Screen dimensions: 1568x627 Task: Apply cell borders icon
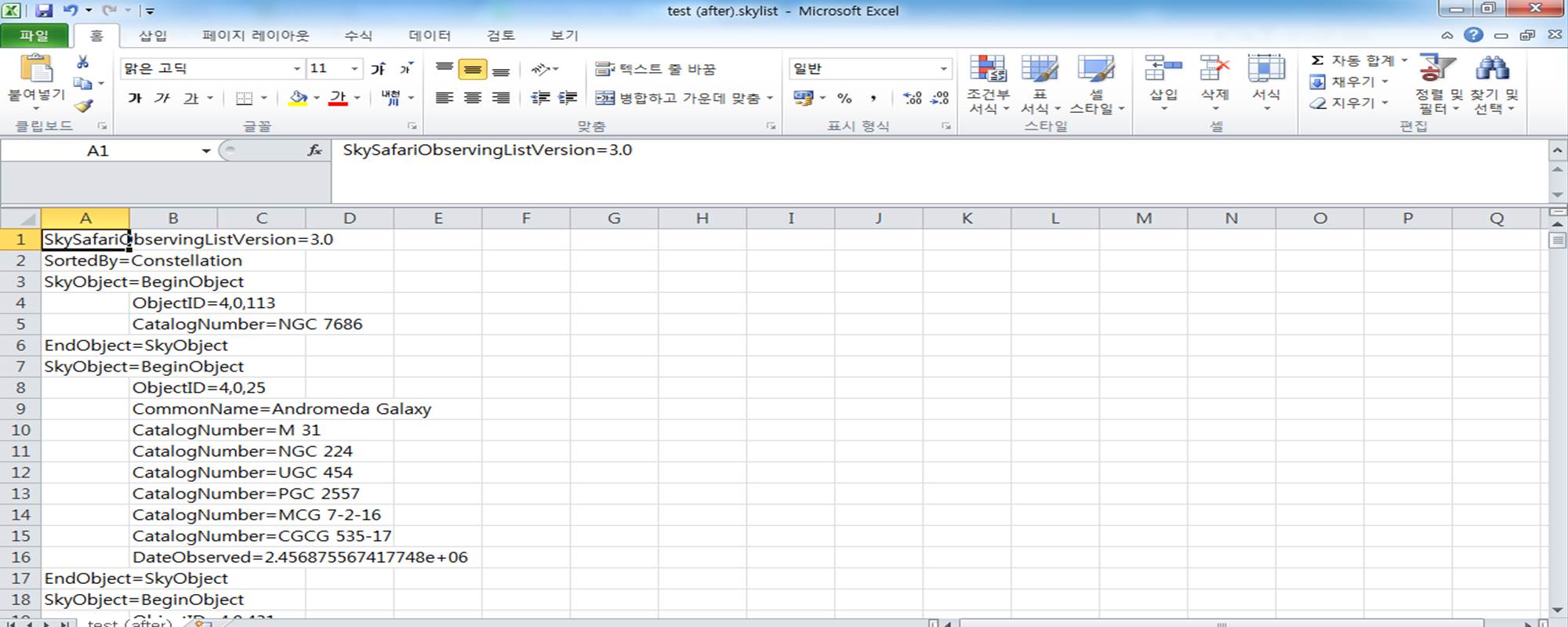[245, 98]
